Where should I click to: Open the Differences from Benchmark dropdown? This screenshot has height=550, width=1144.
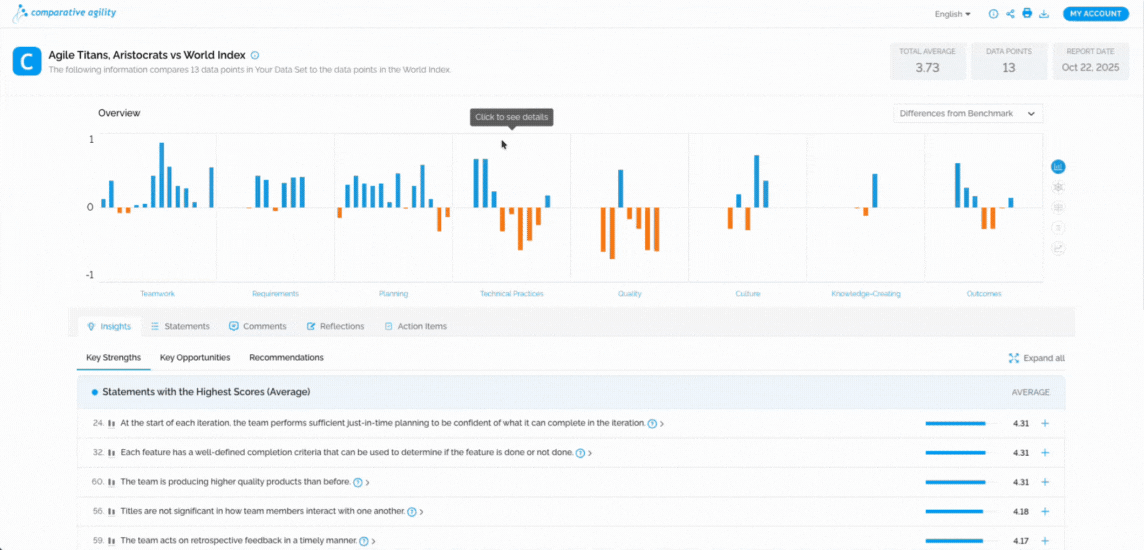pos(967,114)
